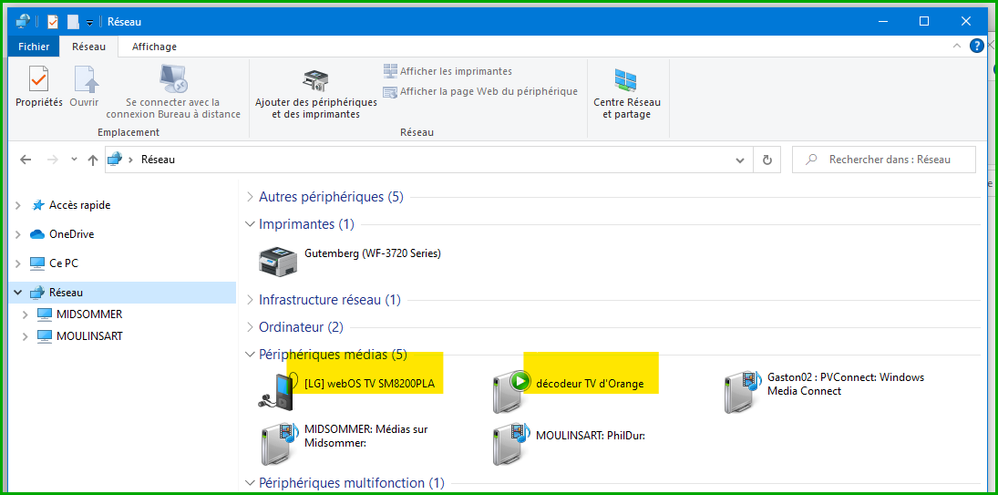Expand the MOULINSART tree node

point(25,336)
